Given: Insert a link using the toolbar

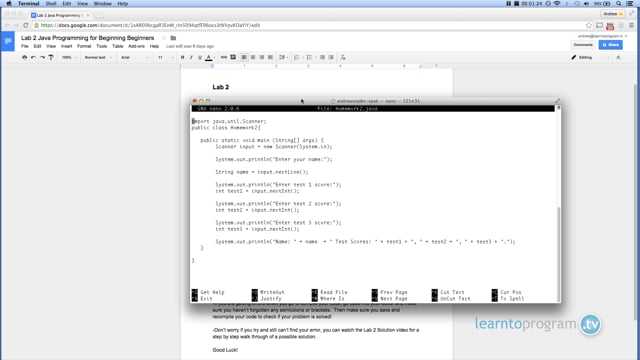Looking at the screenshot, I should pyautogui.click(x=224, y=58).
